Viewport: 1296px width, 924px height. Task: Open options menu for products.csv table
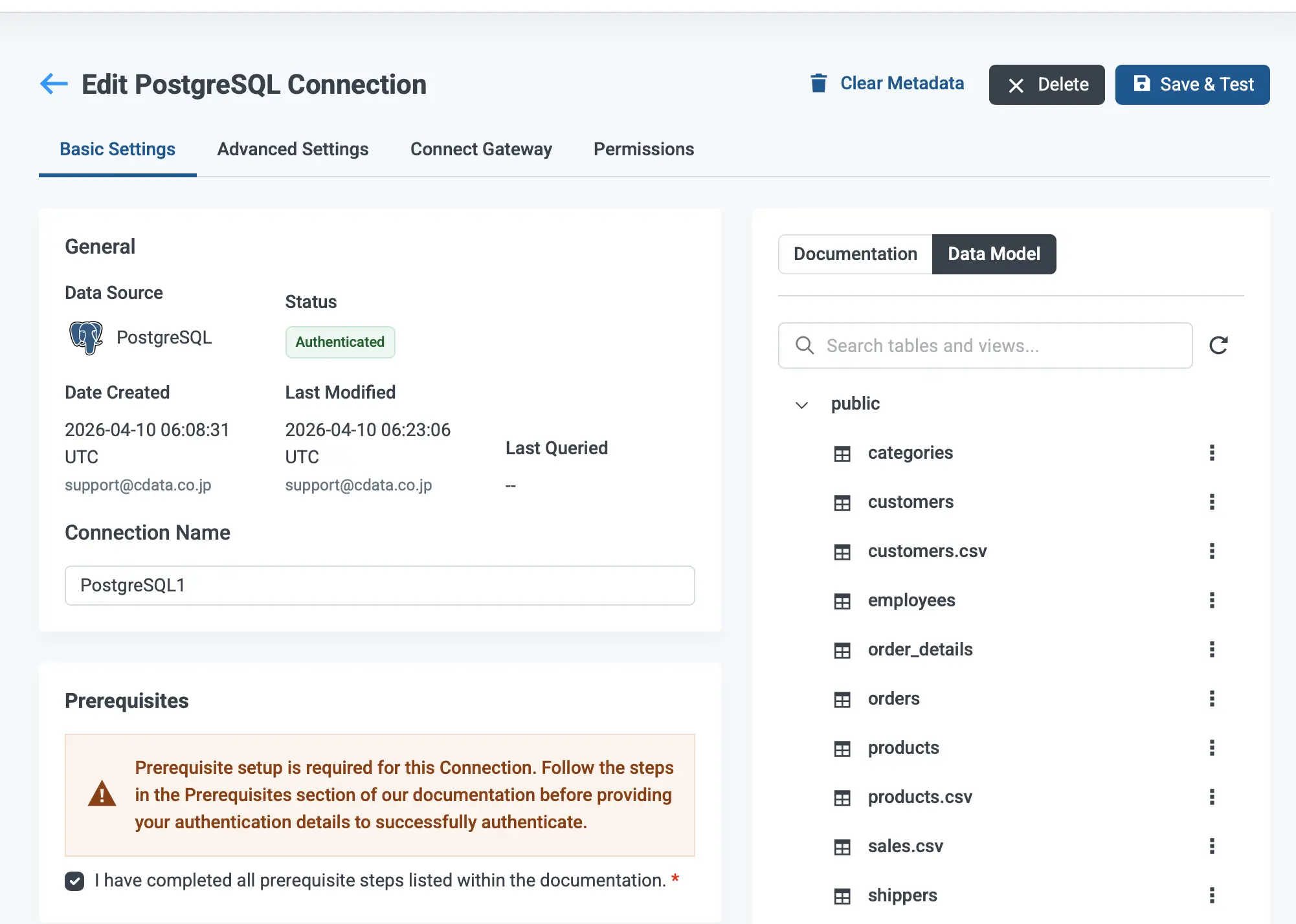1212,797
